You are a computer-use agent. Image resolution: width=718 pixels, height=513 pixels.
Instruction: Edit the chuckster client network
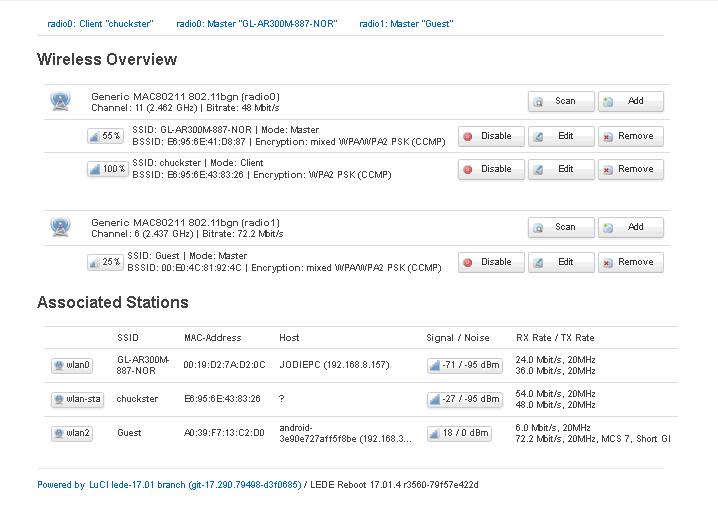click(561, 169)
